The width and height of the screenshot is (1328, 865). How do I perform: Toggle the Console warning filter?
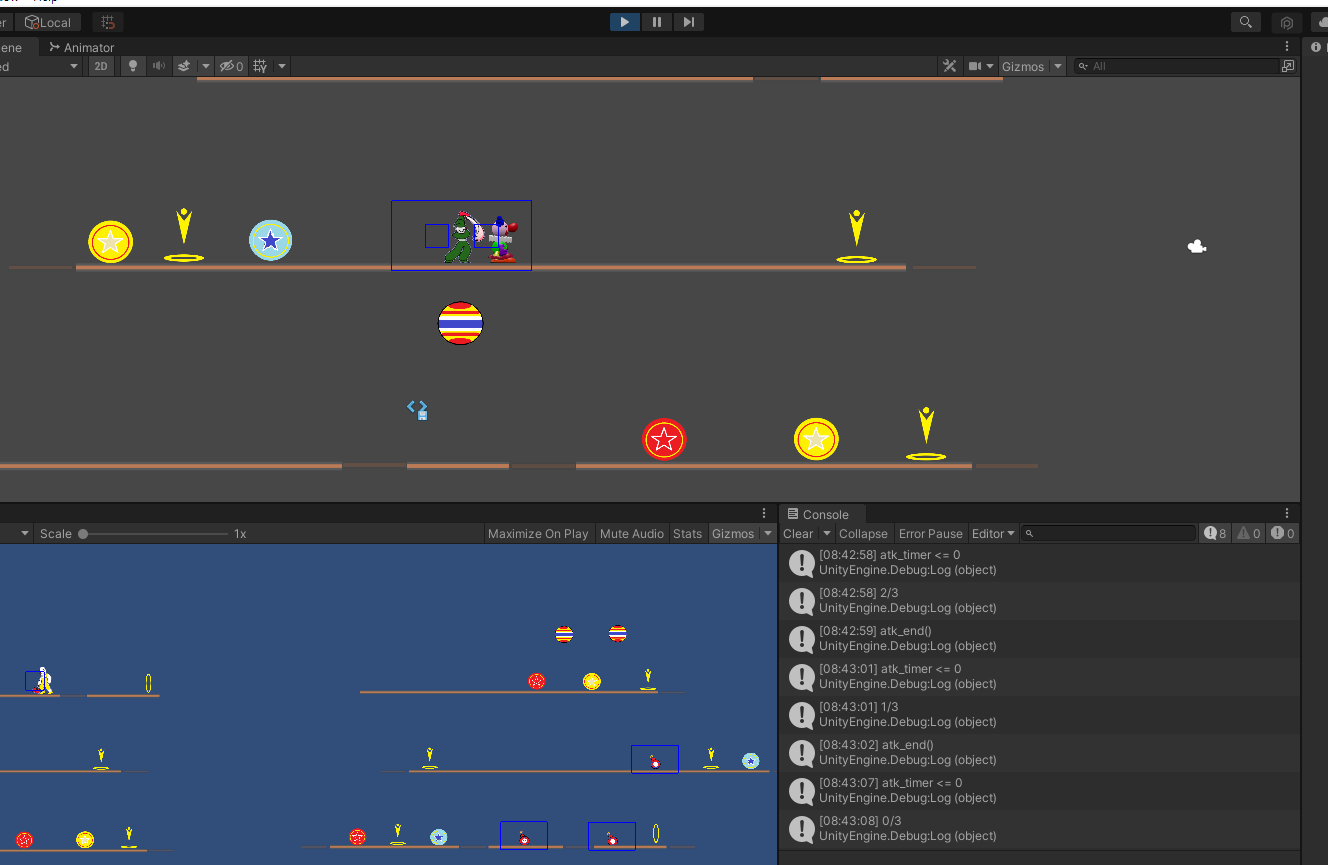(x=1249, y=534)
